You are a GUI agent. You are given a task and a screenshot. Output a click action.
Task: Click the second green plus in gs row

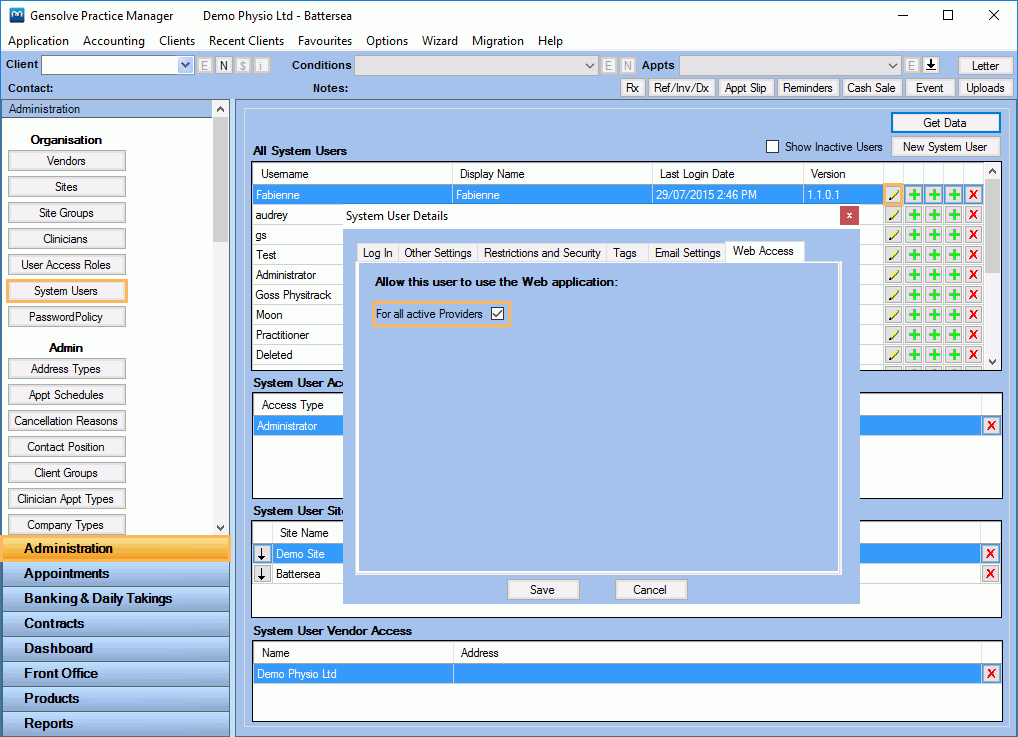934,235
